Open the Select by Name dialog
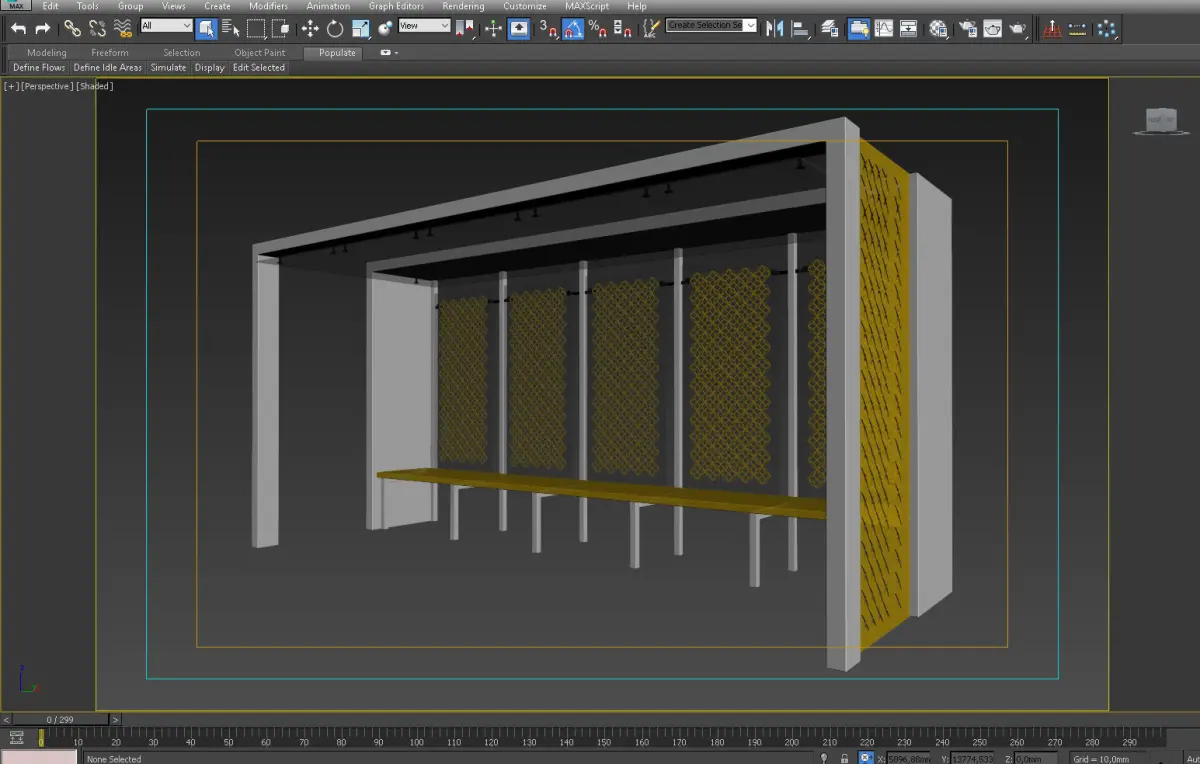1200x764 pixels. [x=231, y=29]
